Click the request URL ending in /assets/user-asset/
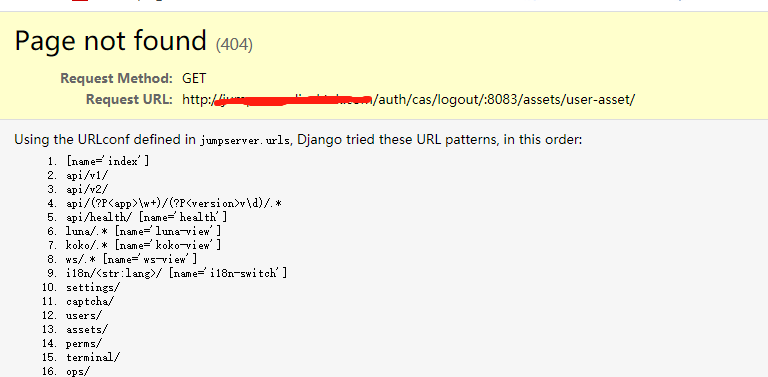768x377 pixels. click(408, 99)
